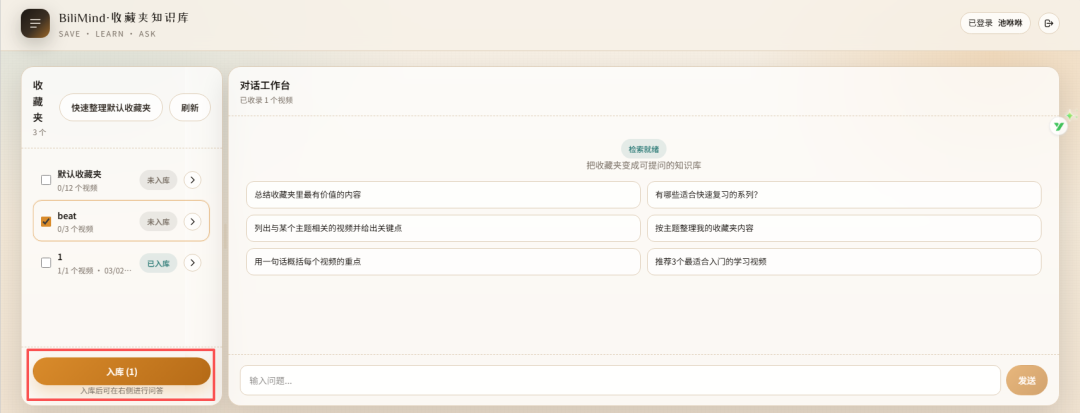Click the logout icon at top right

(x=1048, y=23)
